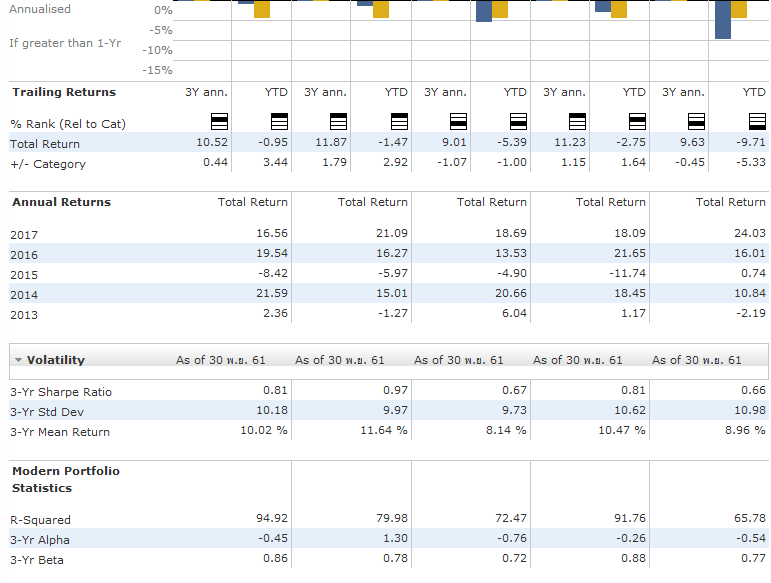Click the % Rank (Rel to Cat) label
This screenshot has height=583, width=771.
pos(68,124)
